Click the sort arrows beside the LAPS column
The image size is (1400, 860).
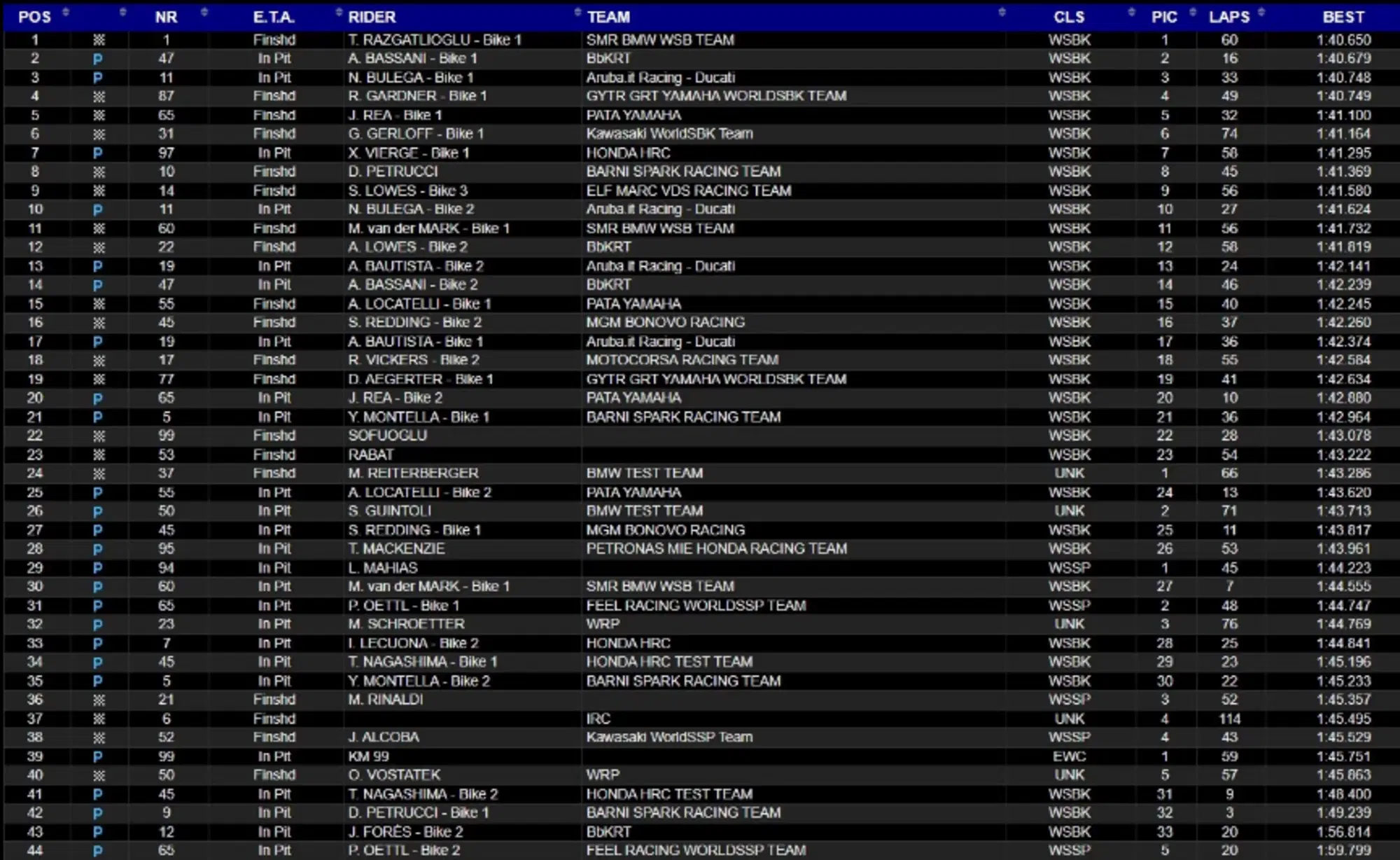click(x=1261, y=13)
